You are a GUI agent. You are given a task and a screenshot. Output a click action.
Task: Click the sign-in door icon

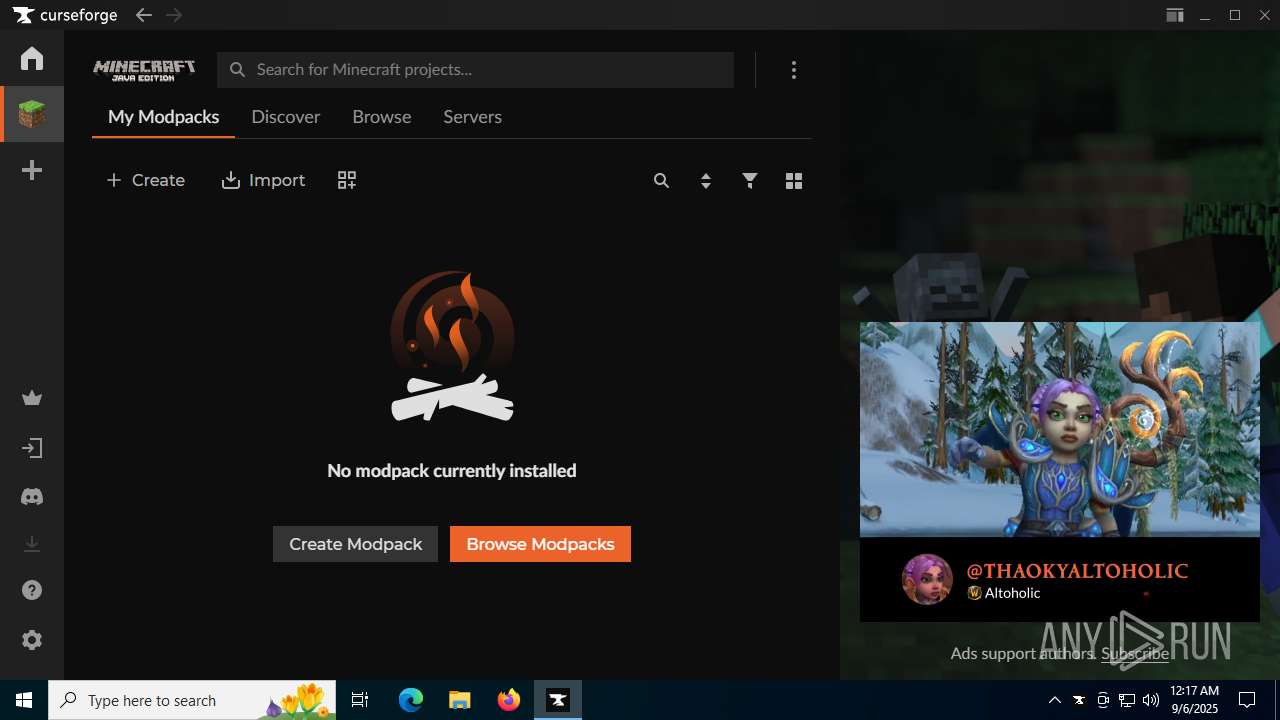tap(32, 448)
